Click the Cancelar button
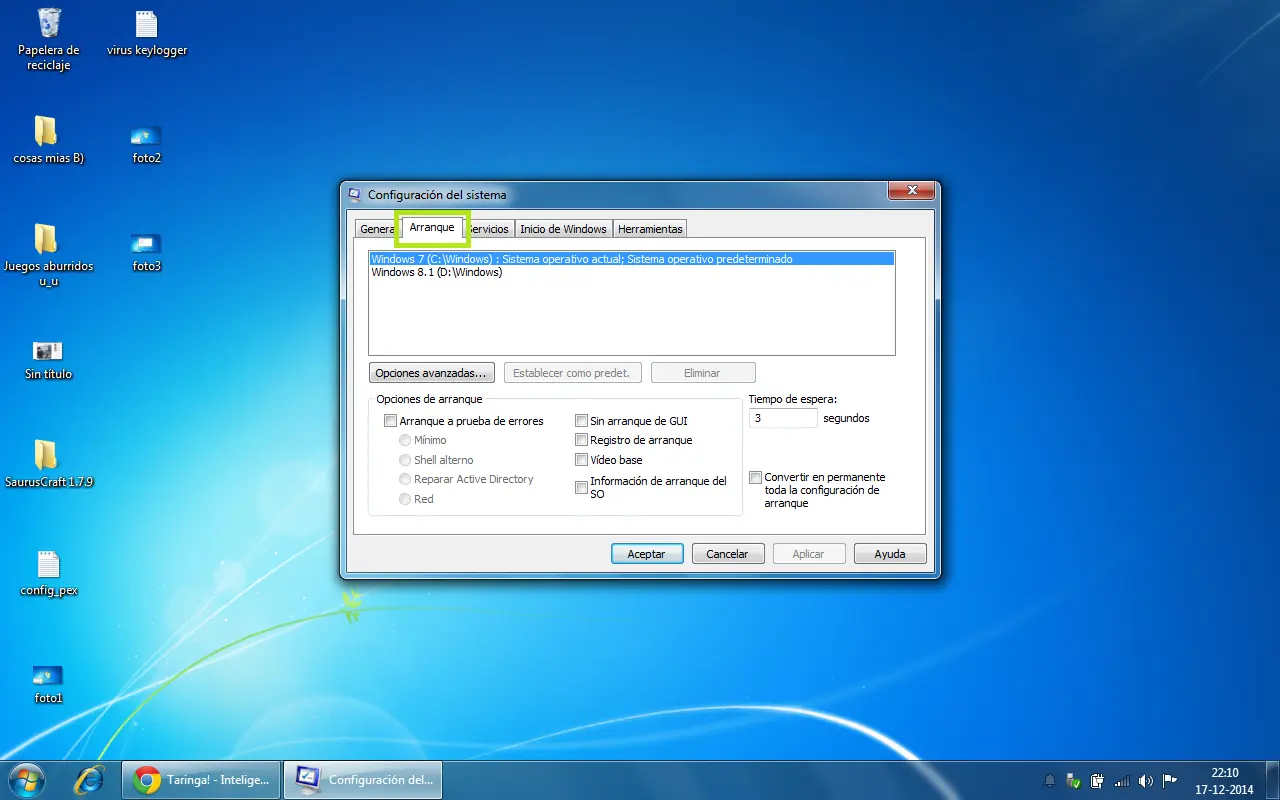 (728, 553)
